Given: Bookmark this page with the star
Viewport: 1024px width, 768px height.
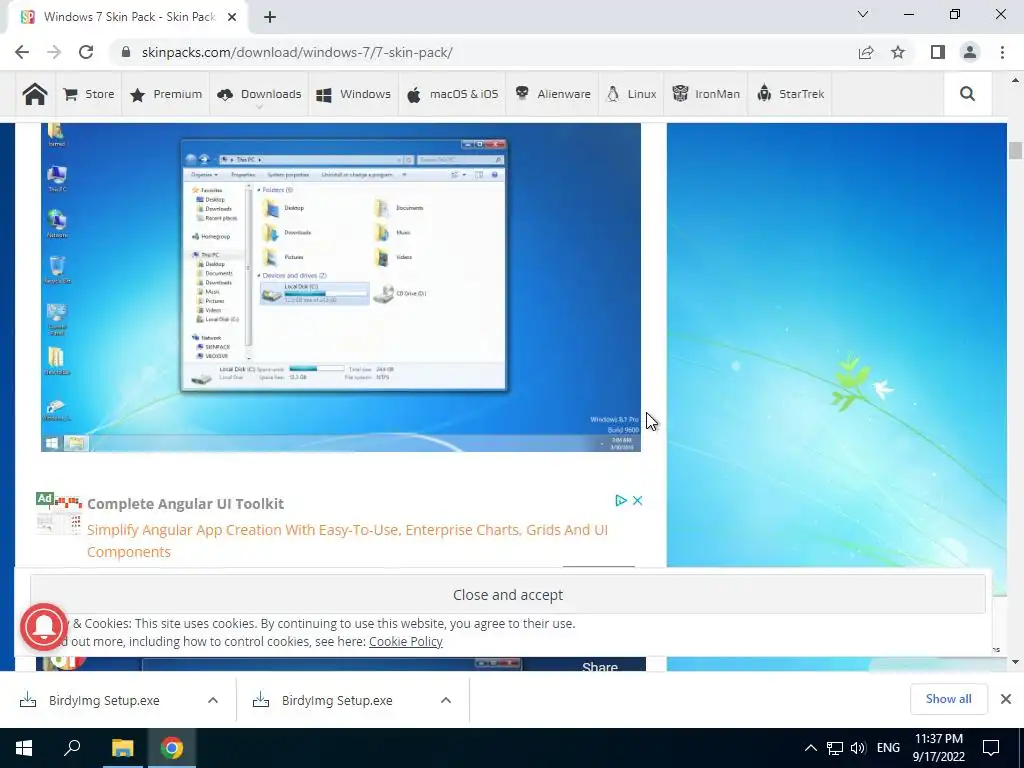Looking at the screenshot, I should click(x=898, y=52).
